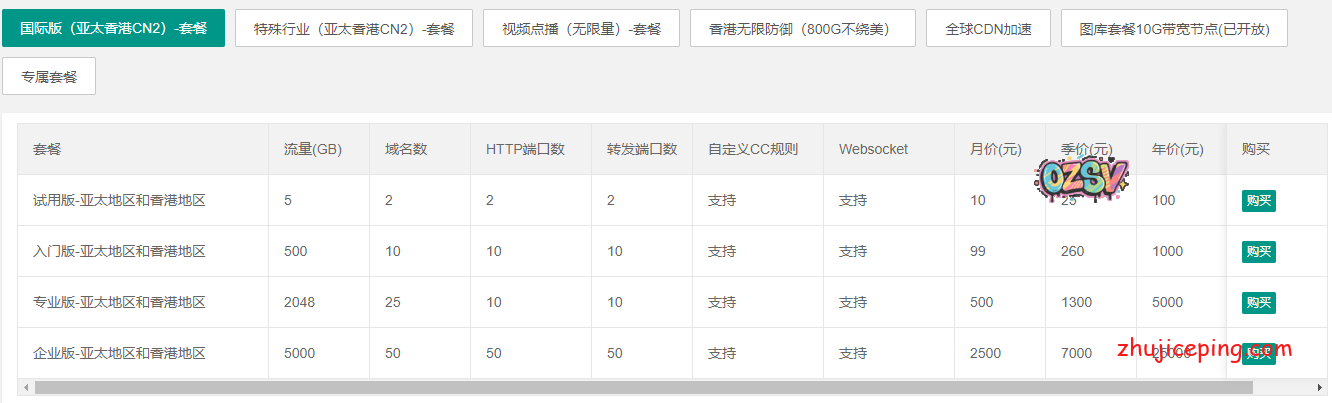Switch to the 全球CDN加速 tab
Viewport: 1332px width, 403px height.
coord(988,28)
